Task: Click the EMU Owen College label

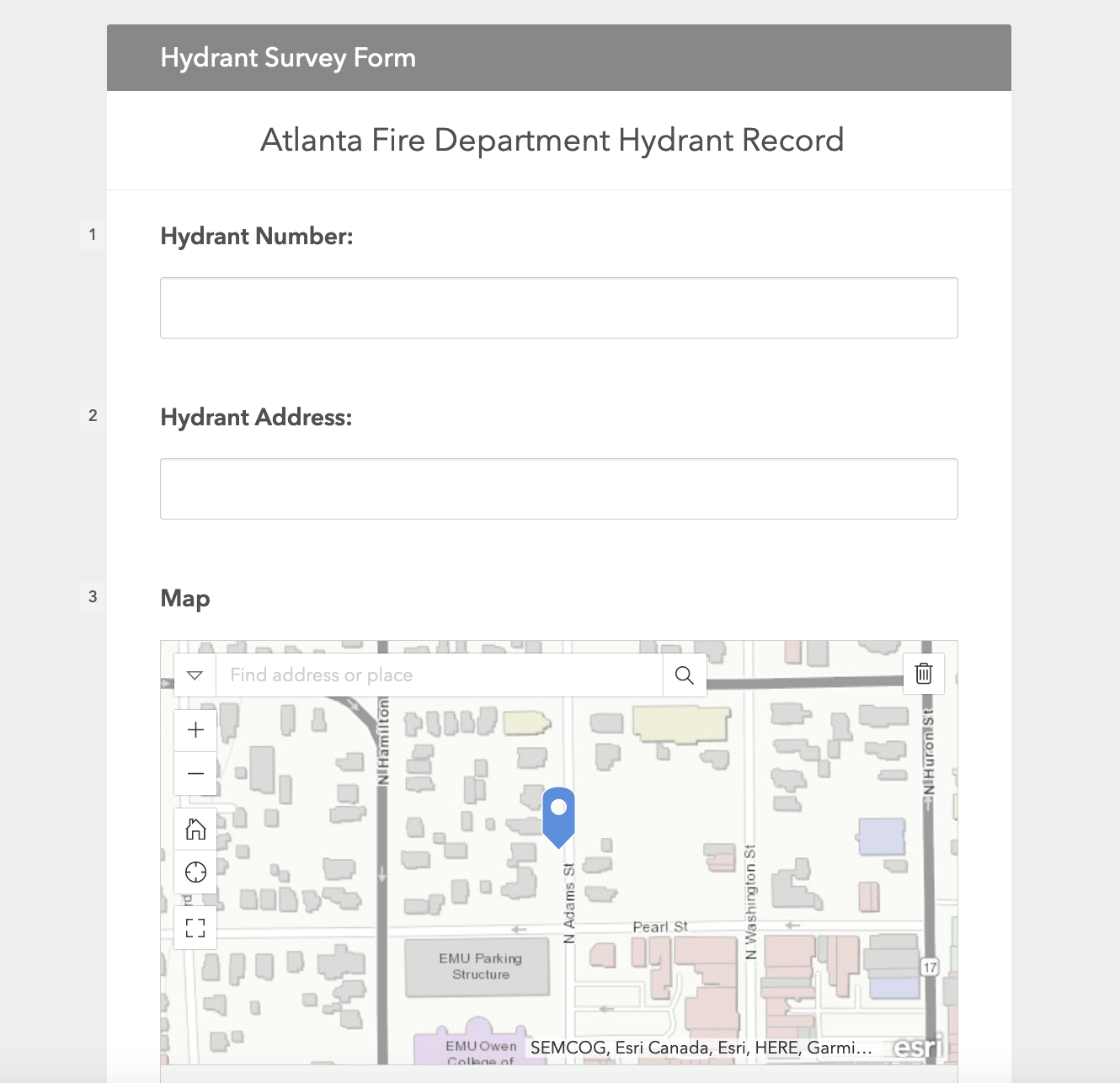Action: click(x=481, y=1053)
